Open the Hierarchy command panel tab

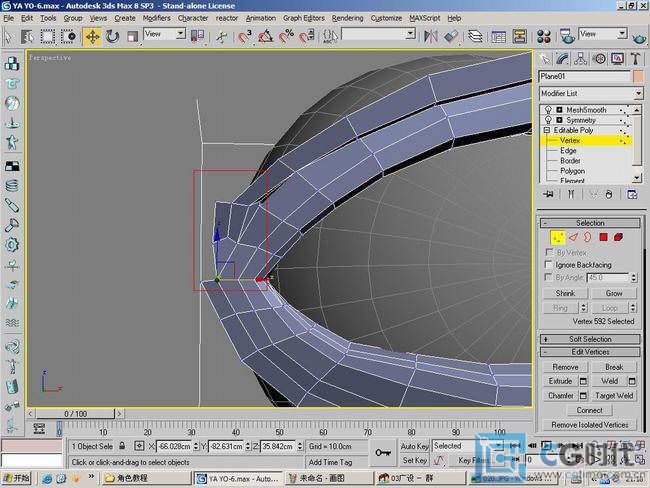pyautogui.click(x=581, y=59)
